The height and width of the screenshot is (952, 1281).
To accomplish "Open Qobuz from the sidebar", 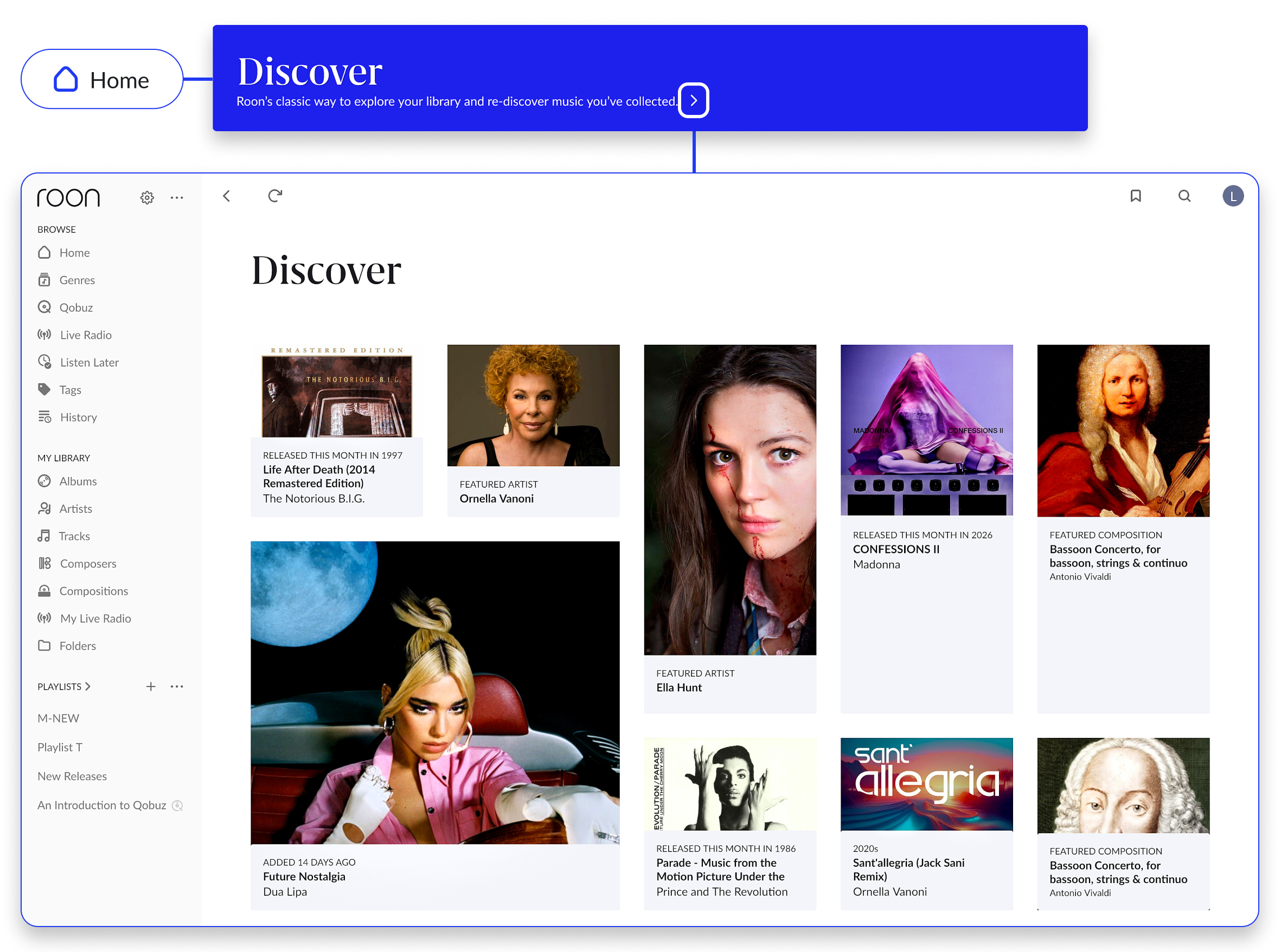I will (x=76, y=307).
